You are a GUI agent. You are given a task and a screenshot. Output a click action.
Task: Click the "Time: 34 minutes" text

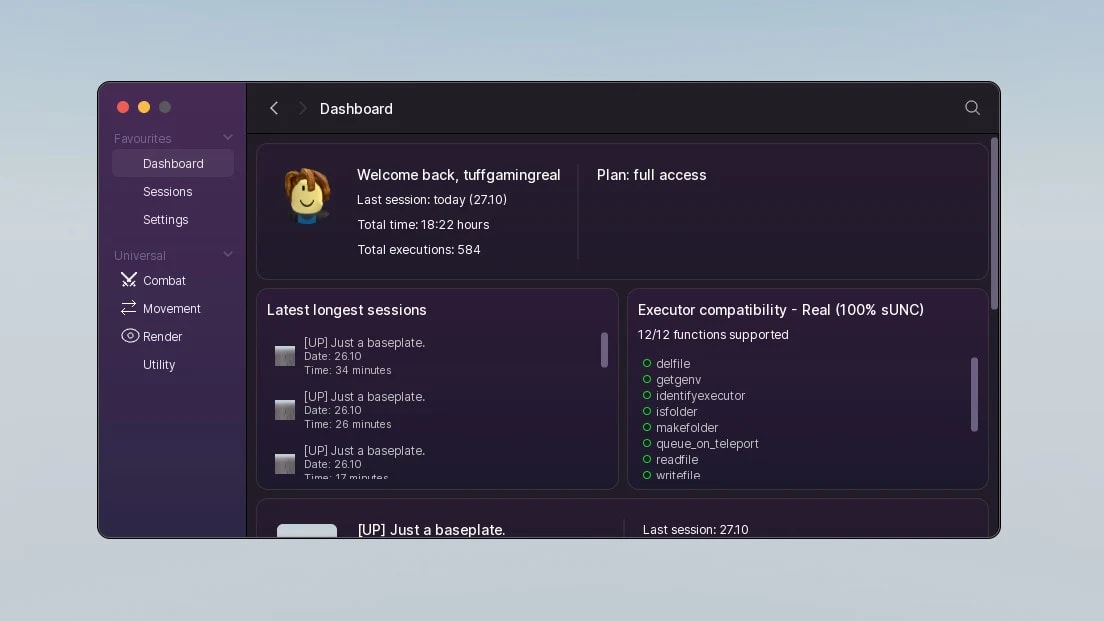[x=348, y=370]
